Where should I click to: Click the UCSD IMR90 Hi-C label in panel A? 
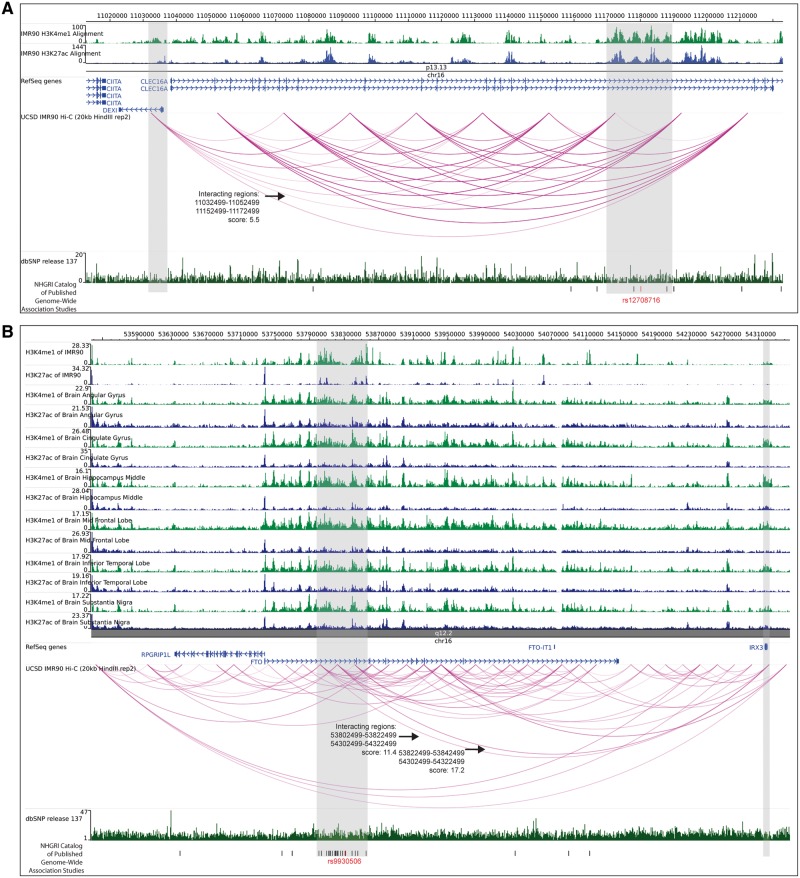pyautogui.click(x=76, y=117)
